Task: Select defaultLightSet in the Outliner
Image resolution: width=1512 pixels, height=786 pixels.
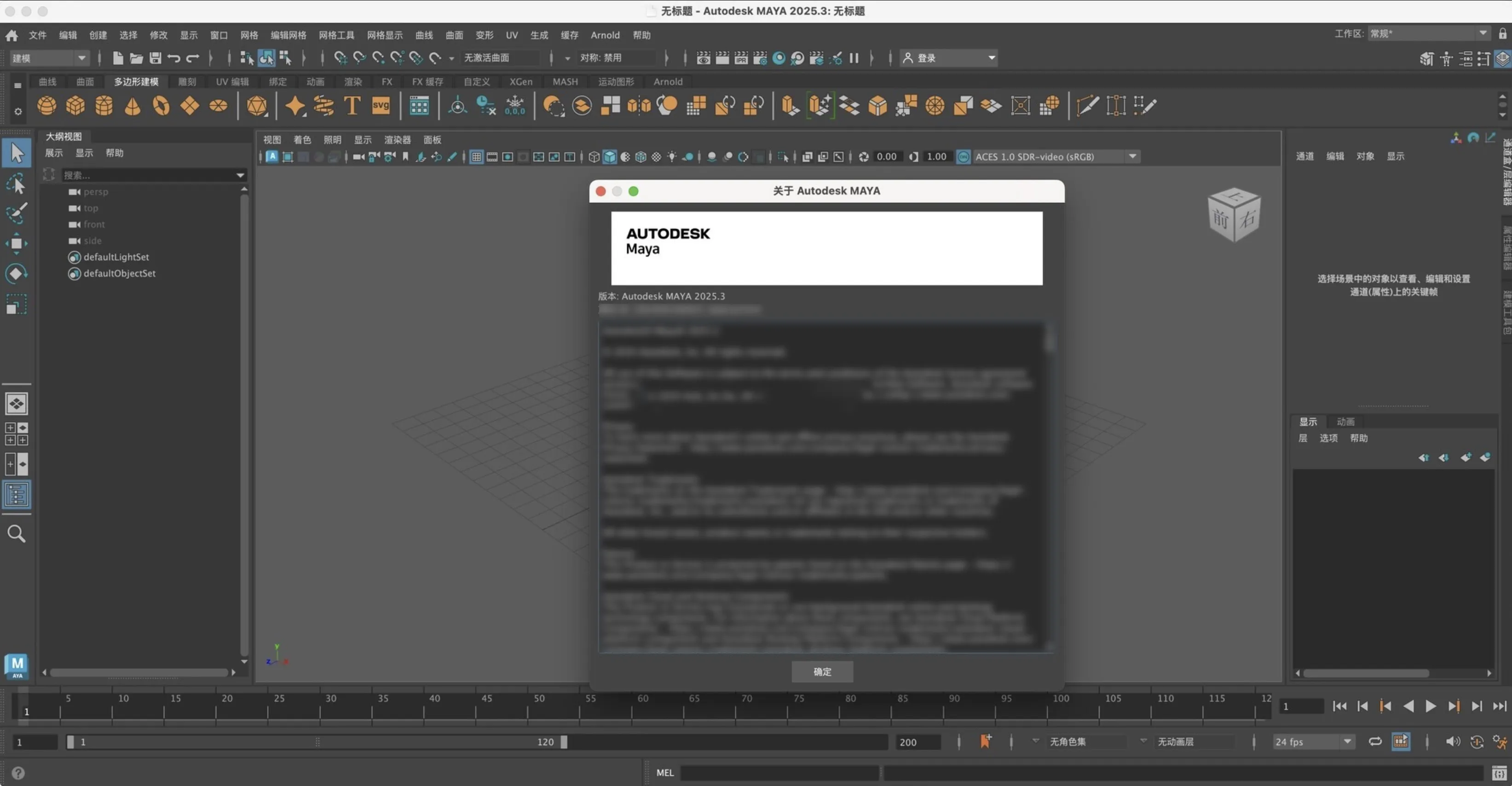Action: [115, 257]
